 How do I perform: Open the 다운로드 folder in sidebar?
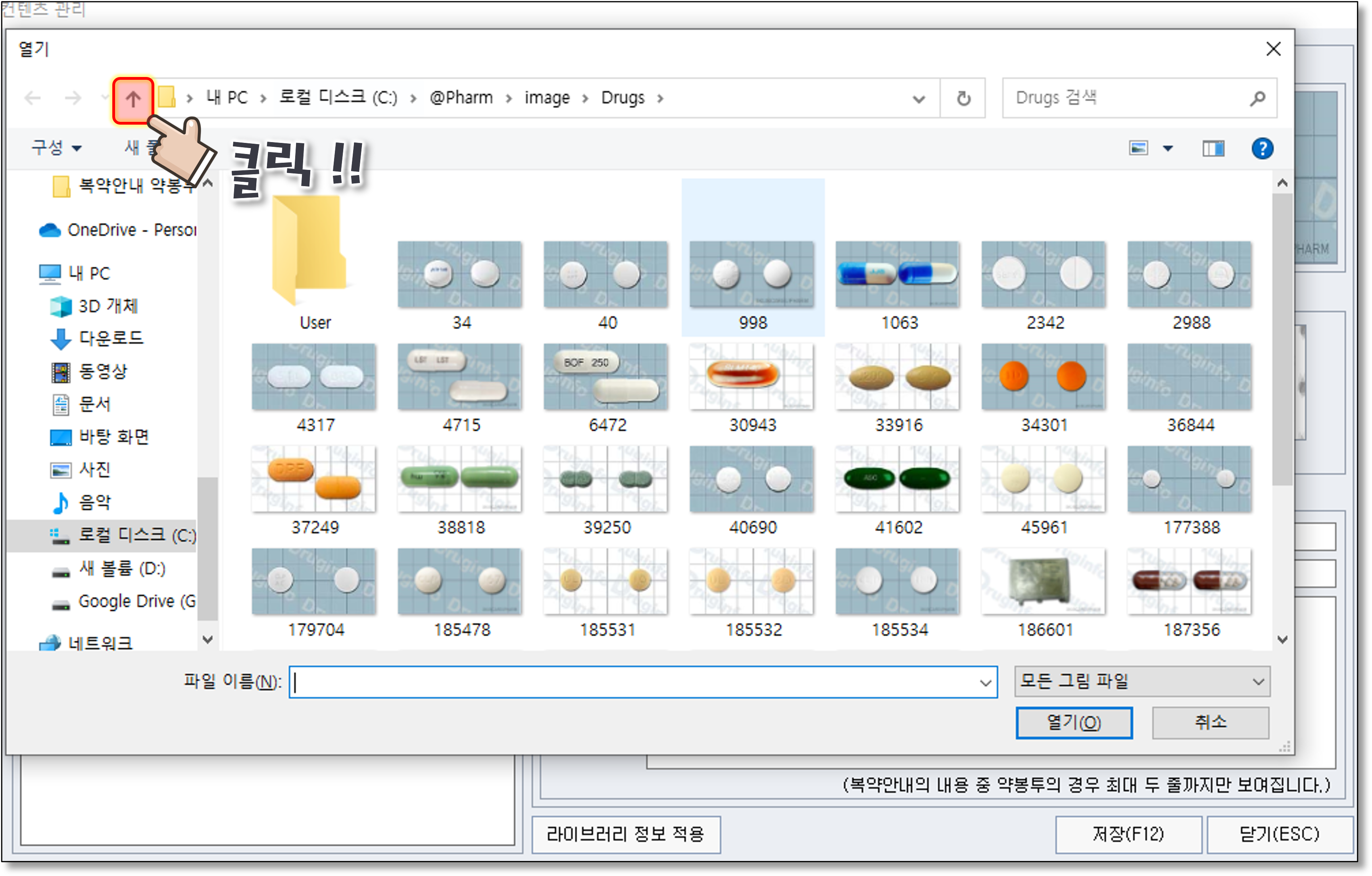111,339
